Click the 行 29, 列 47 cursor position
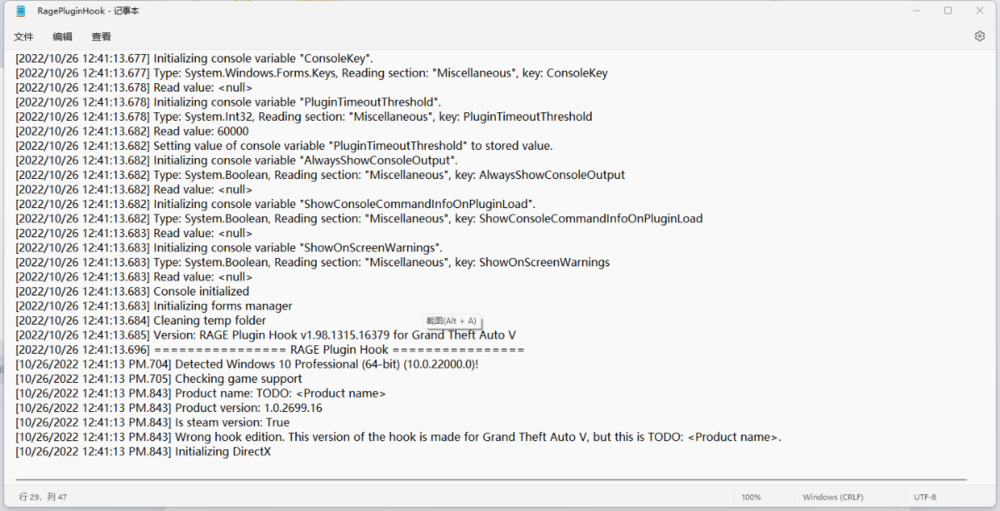Screen dimensions: 1000x511 43,497
